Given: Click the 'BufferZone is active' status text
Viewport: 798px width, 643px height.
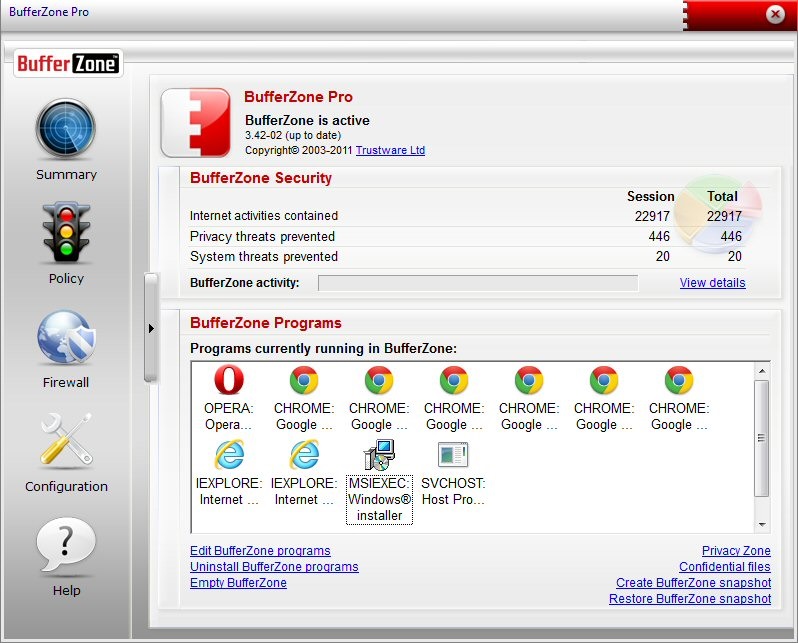Looking at the screenshot, I should 307,120.
